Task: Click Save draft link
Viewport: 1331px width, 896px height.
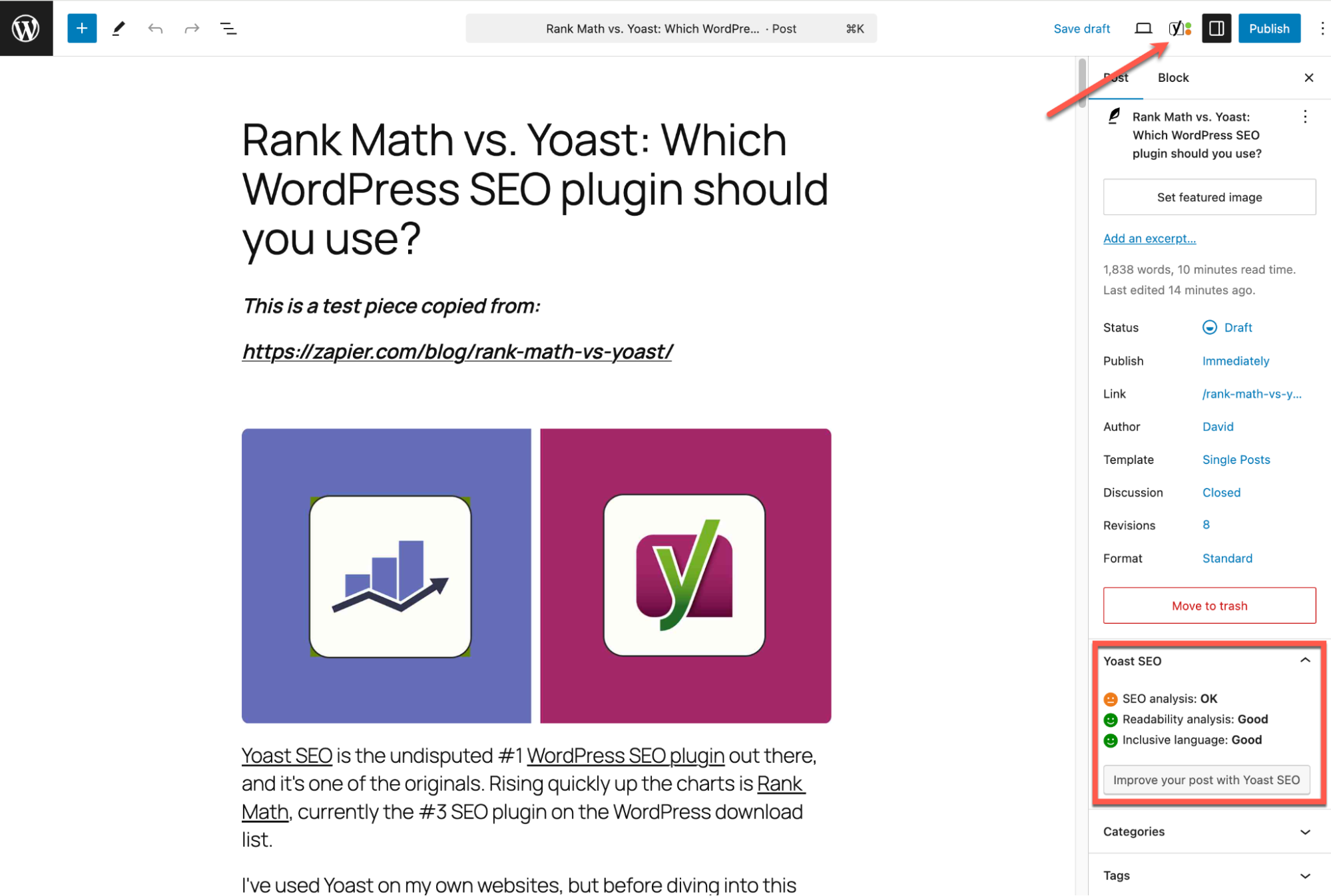Action: pyautogui.click(x=1081, y=28)
